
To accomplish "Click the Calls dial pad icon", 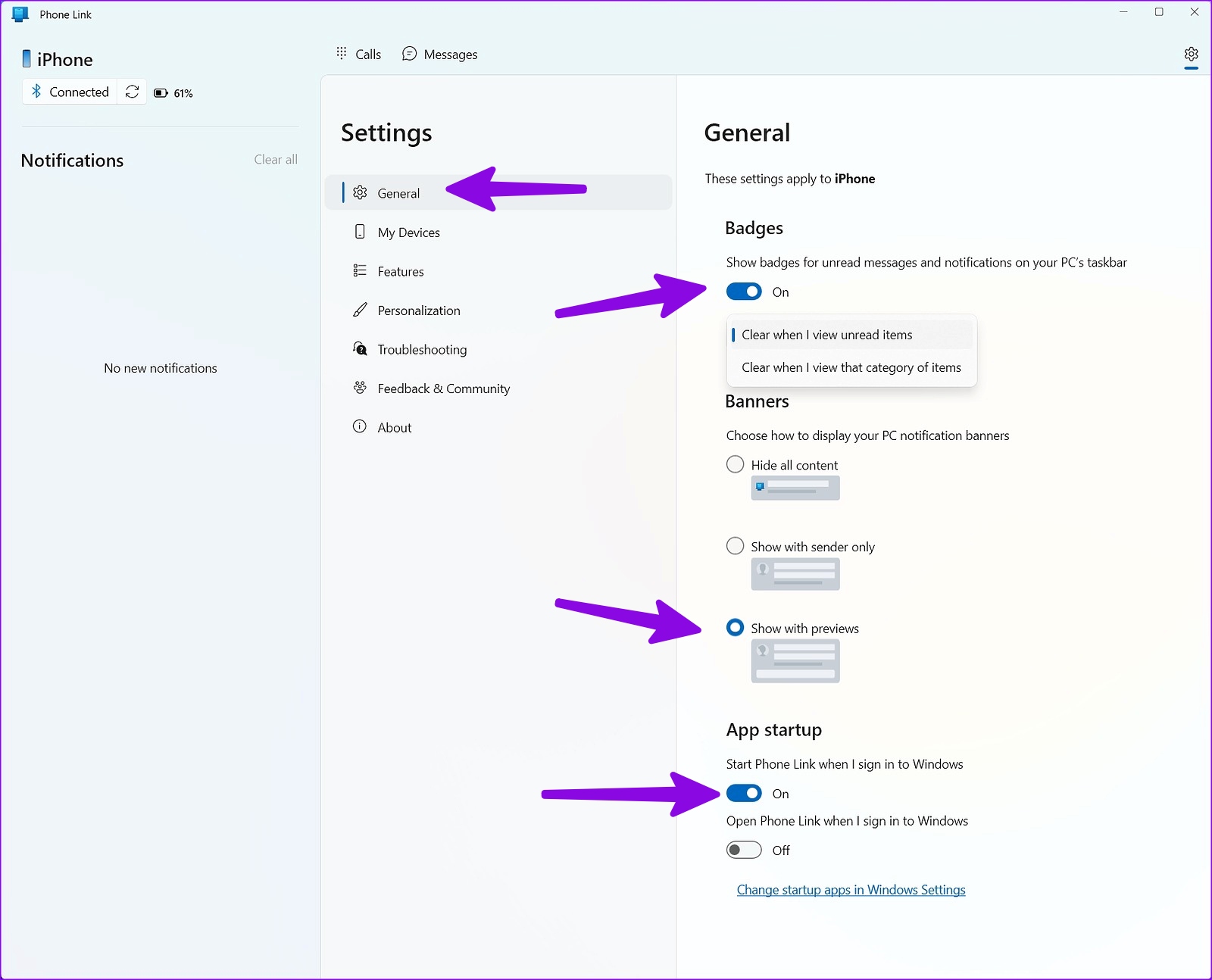I will tap(342, 53).
